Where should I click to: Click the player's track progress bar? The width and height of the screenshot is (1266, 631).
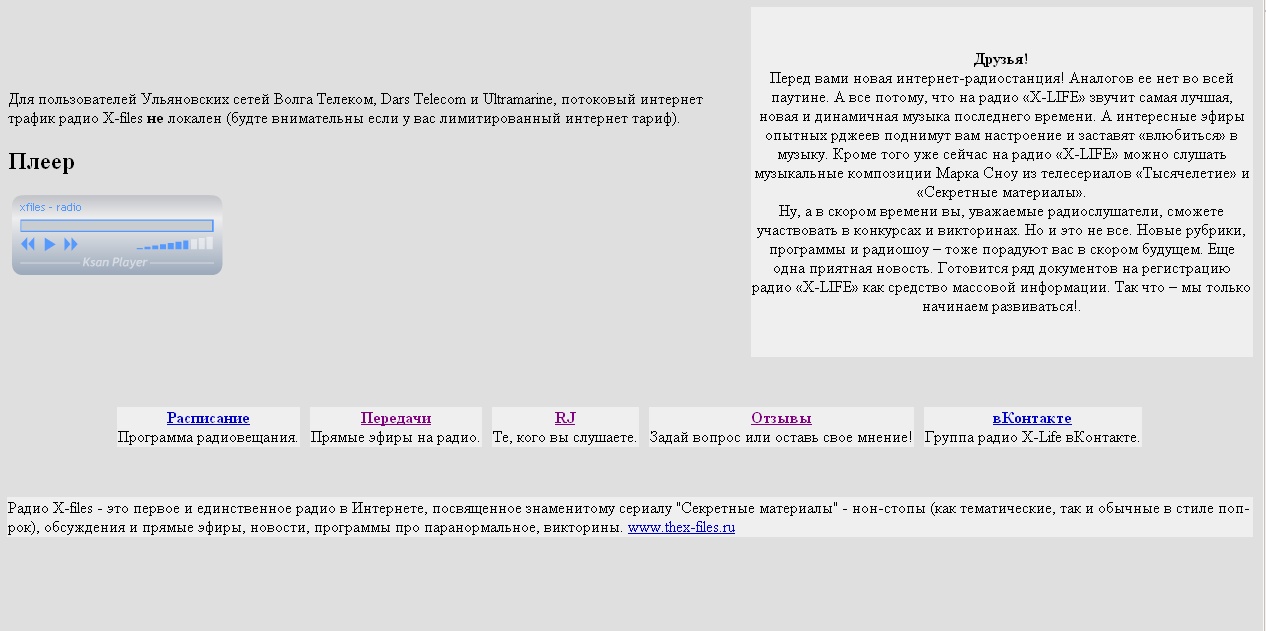[x=117, y=226]
